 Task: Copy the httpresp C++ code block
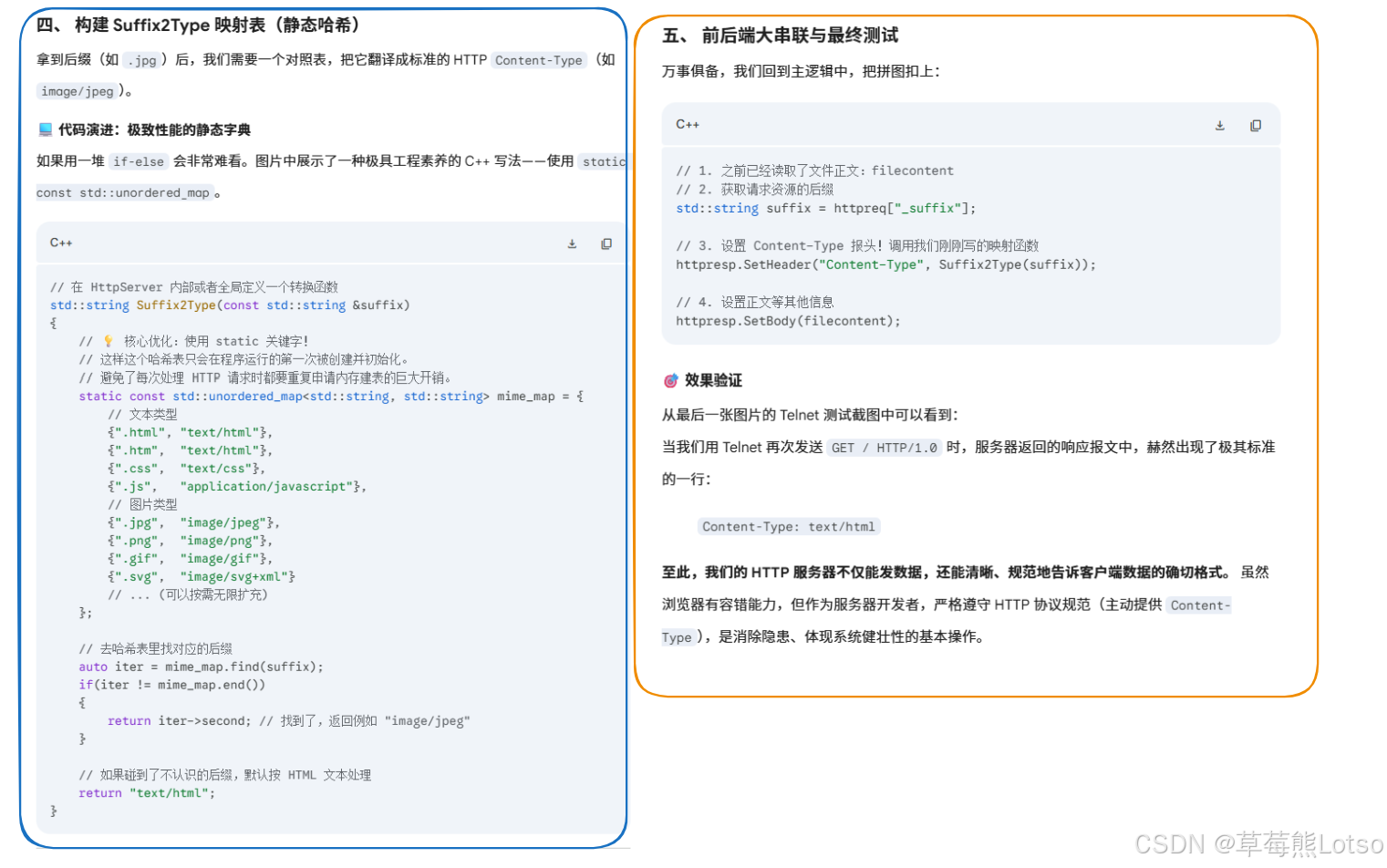pyautogui.click(x=1256, y=126)
